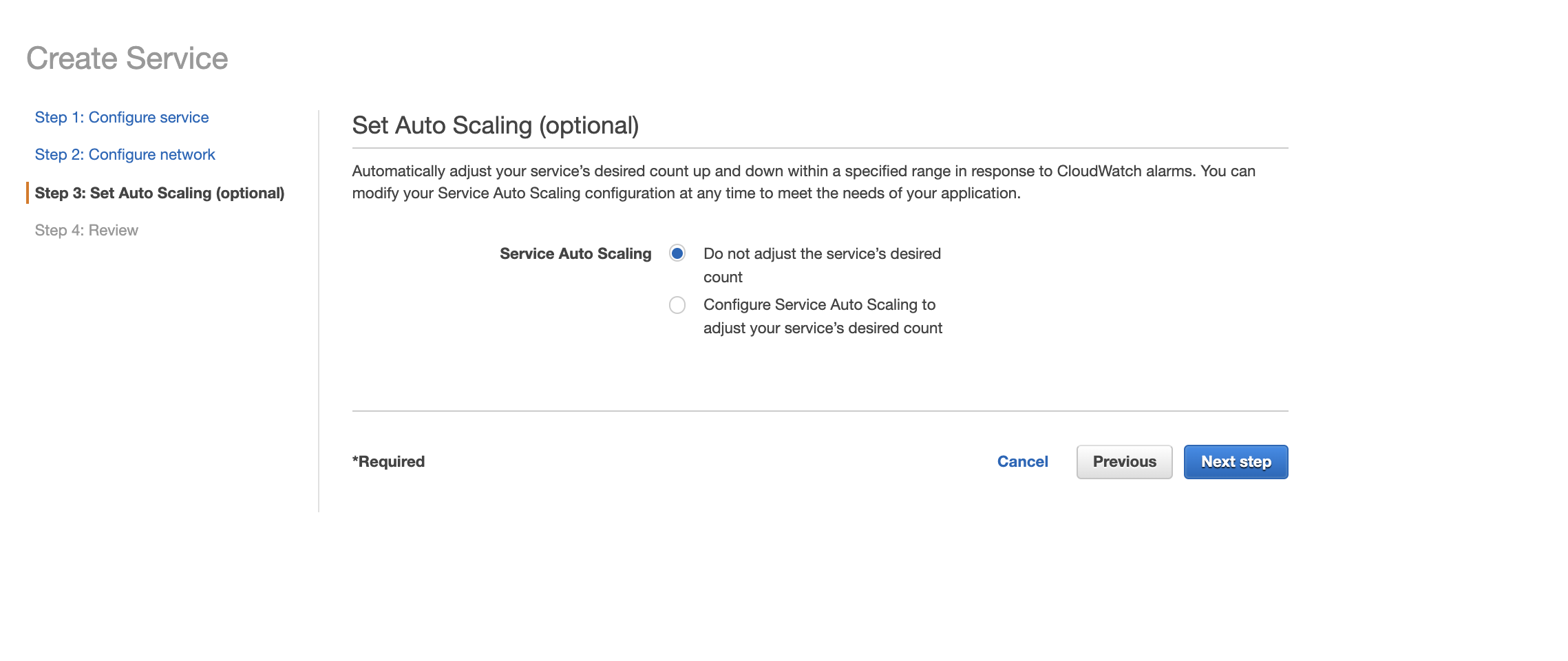Click the Service Auto Scaling field label

575,254
